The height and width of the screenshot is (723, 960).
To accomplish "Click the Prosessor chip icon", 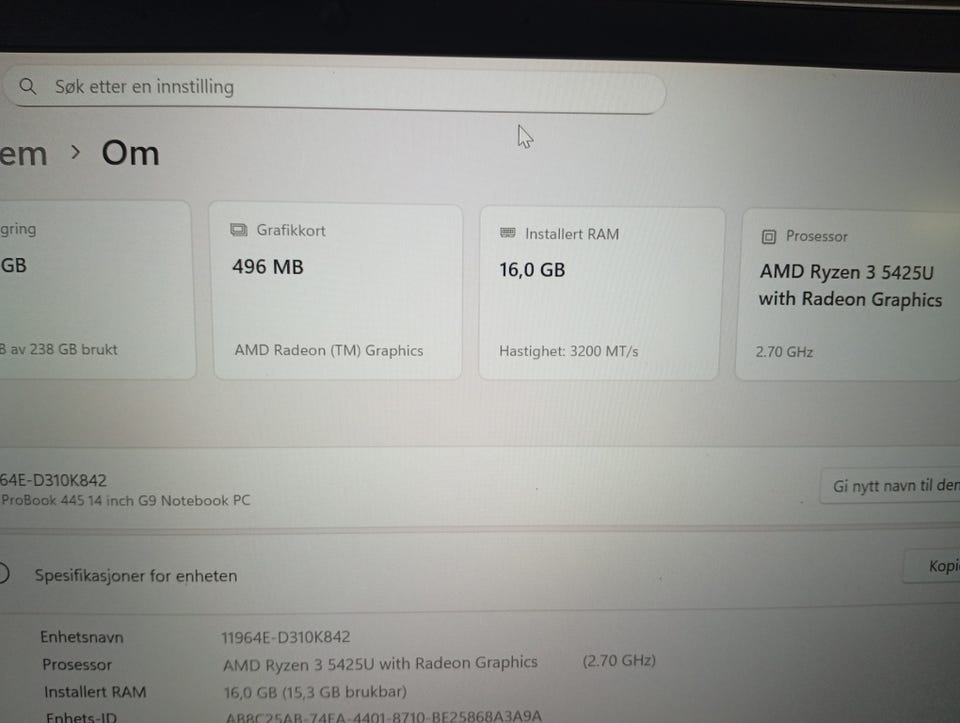I will click(x=769, y=236).
